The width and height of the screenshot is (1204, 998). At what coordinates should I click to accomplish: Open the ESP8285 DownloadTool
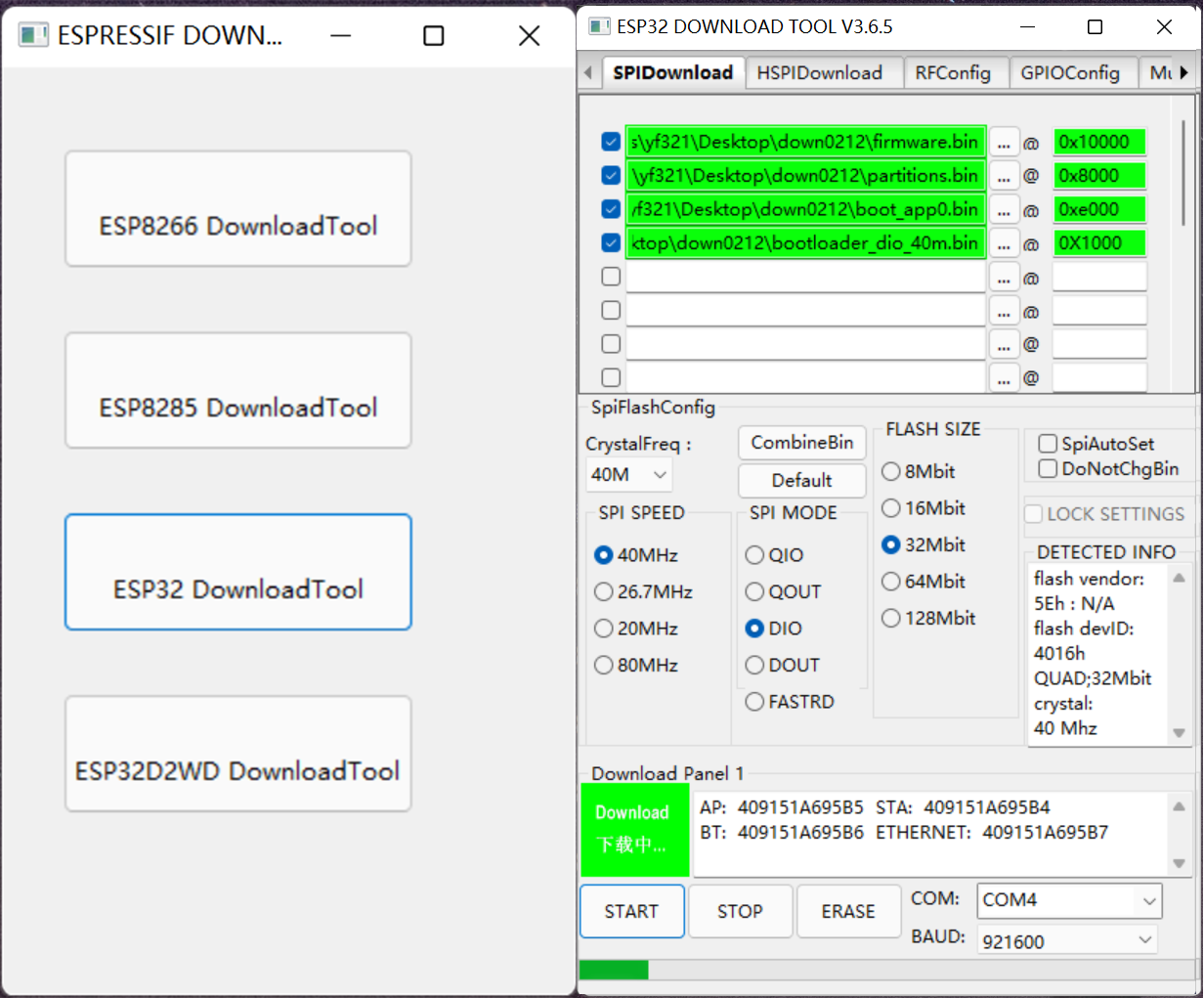[x=238, y=390]
